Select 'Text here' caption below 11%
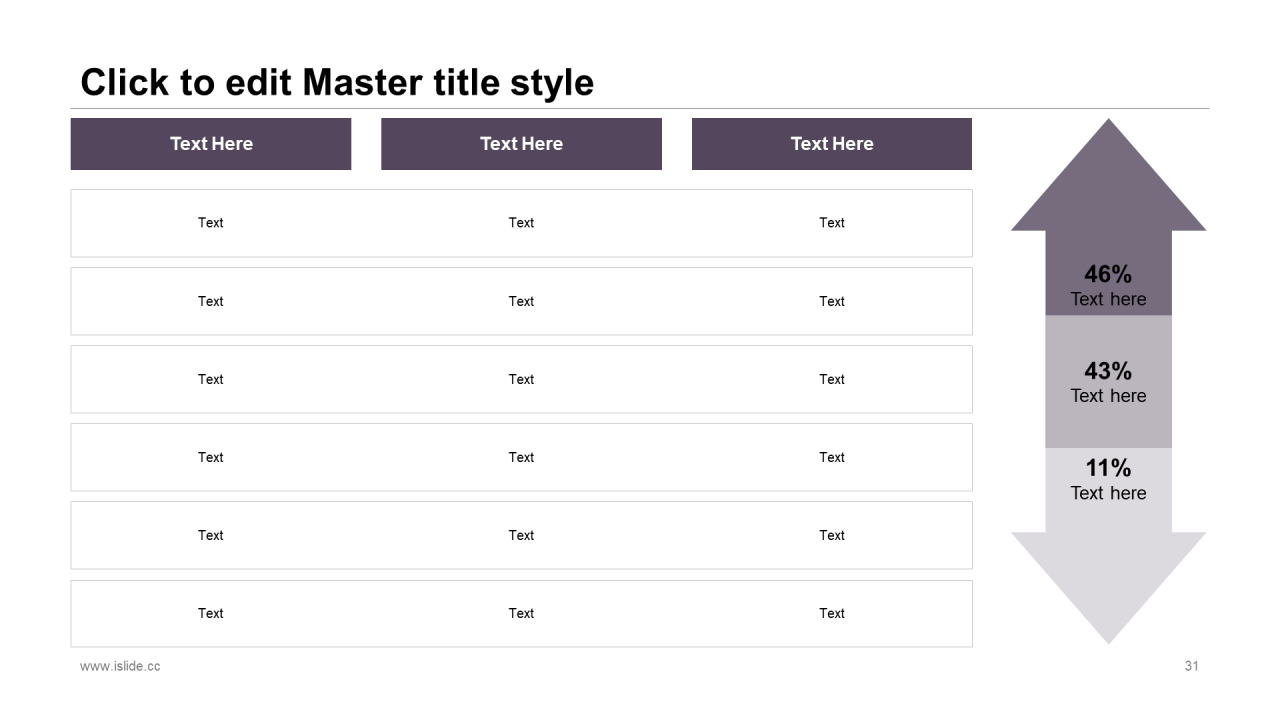Screen dimensions: 1280x720 [x=1108, y=493]
